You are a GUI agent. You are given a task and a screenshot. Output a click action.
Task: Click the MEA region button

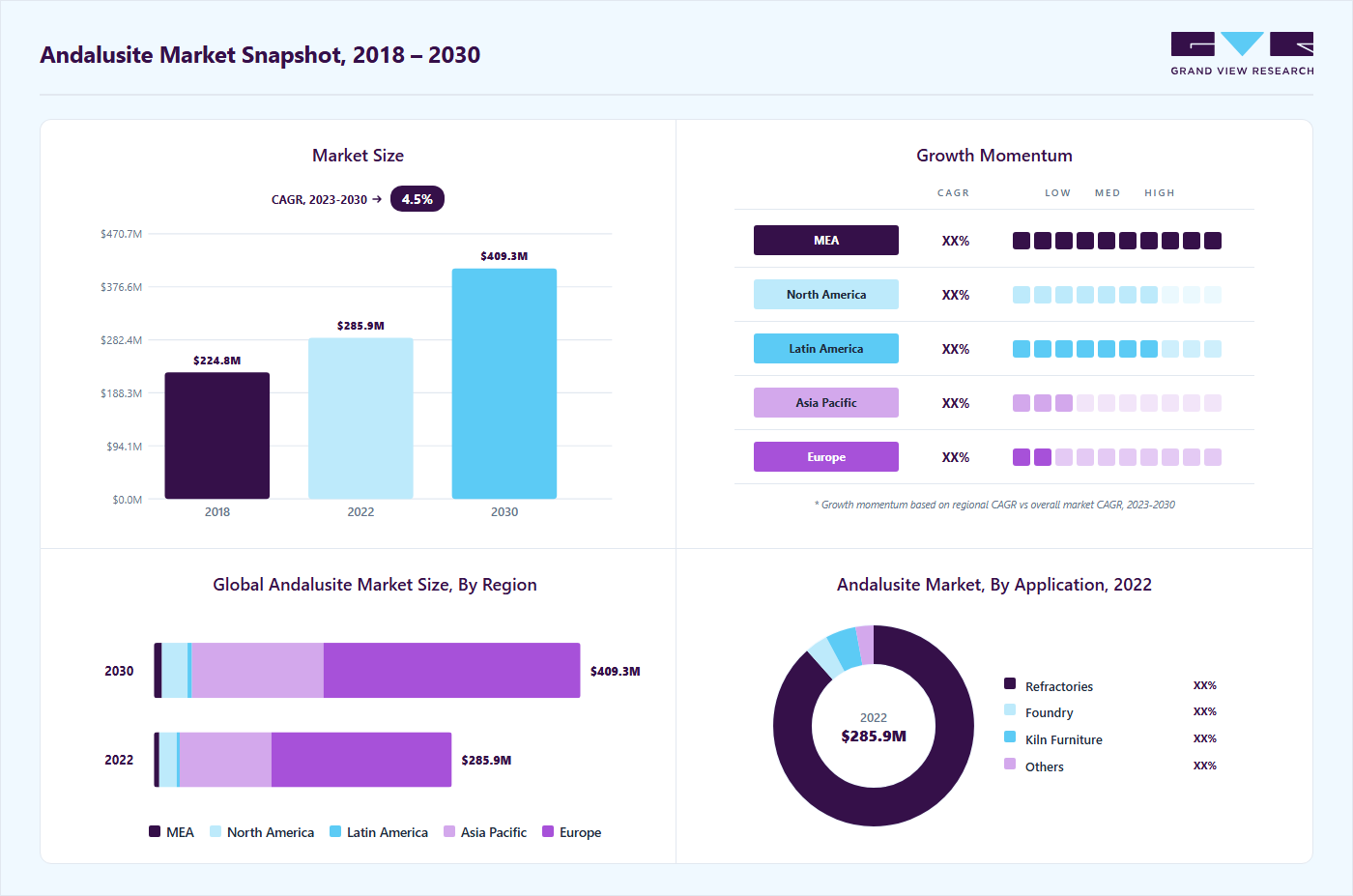pos(826,241)
